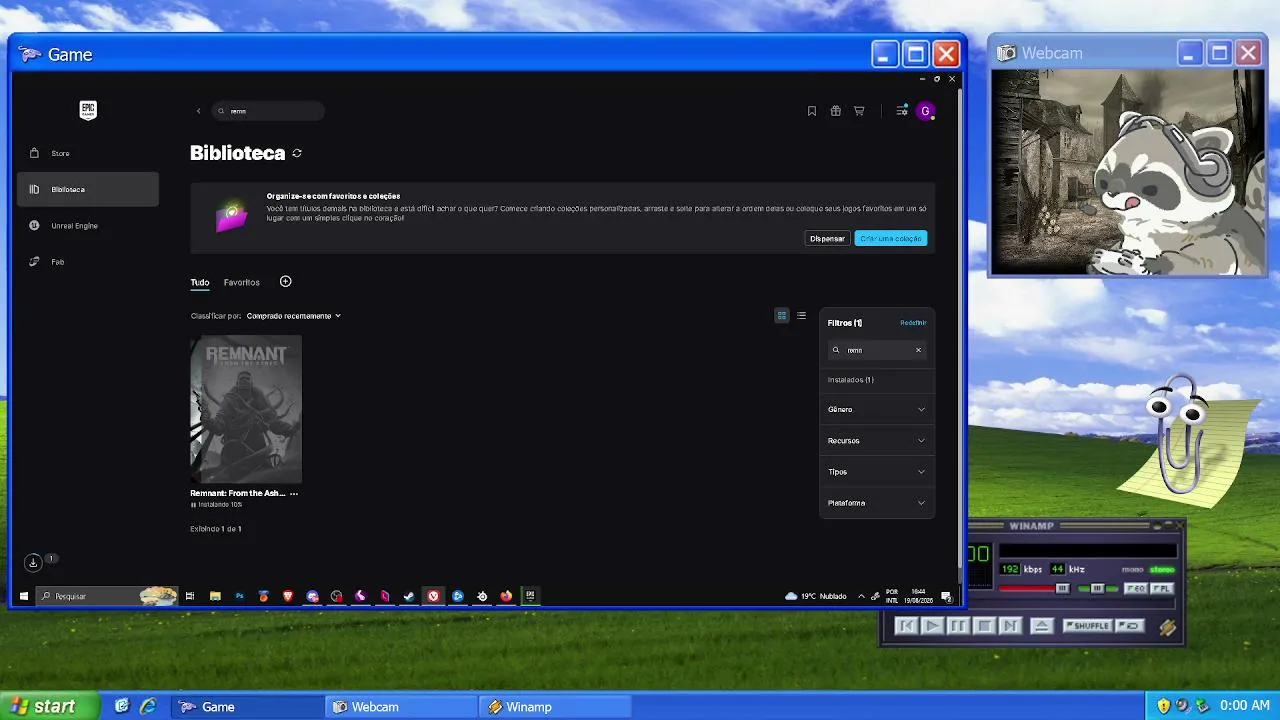Open the three-dots menu for Remnant

click(x=293, y=493)
